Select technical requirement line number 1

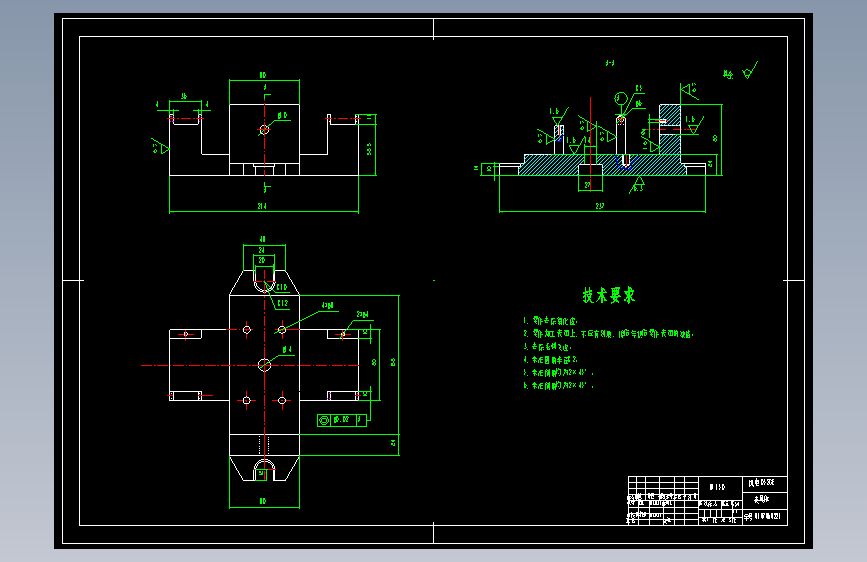pos(550,321)
